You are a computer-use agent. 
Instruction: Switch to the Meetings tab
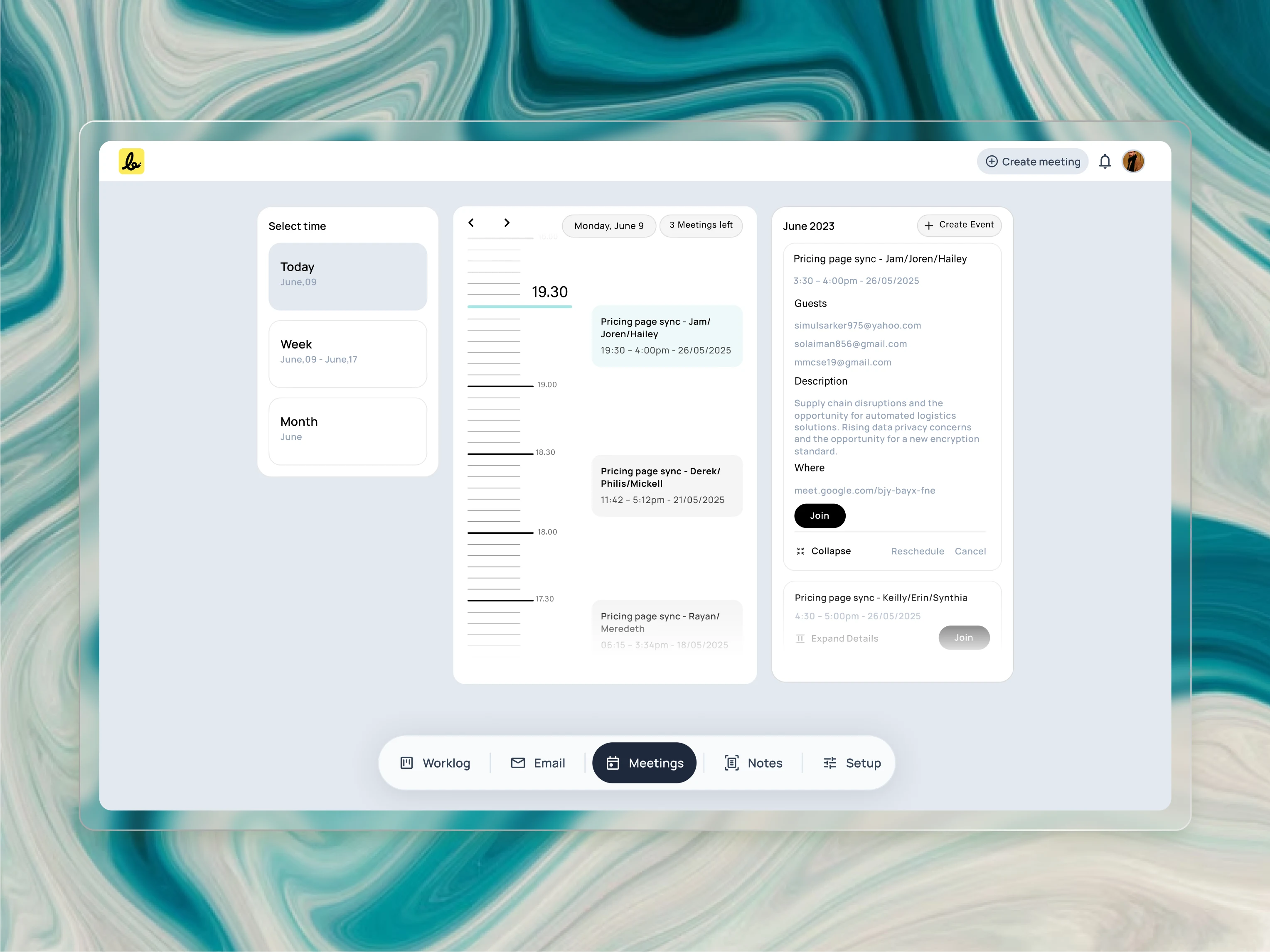pyautogui.click(x=644, y=763)
